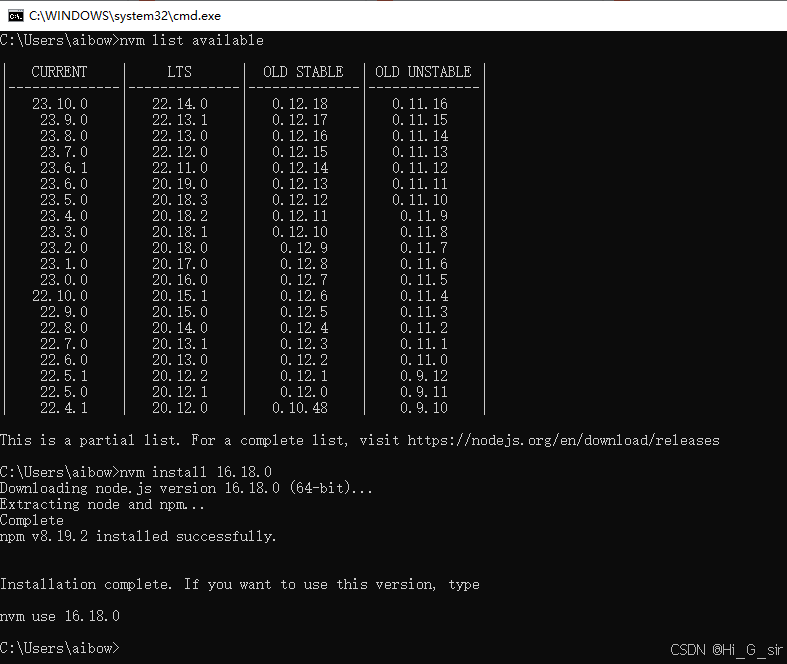
Task: Click version 23.3.0 in CURRENT column
Action: pyautogui.click(x=64, y=232)
